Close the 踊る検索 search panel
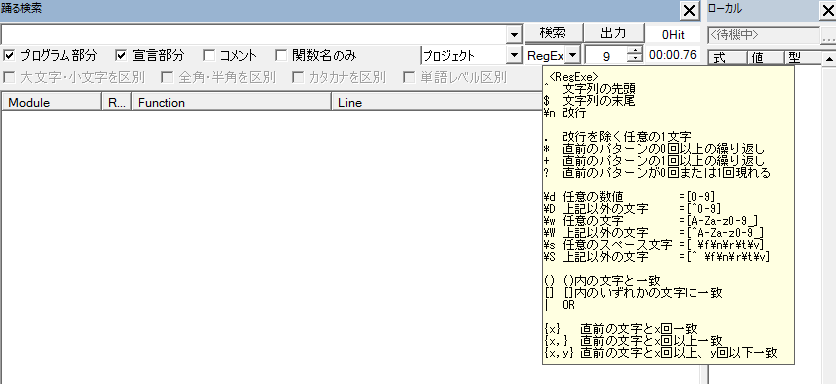The height and width of the screenshot is (384, 836). (x=689, y=10)
